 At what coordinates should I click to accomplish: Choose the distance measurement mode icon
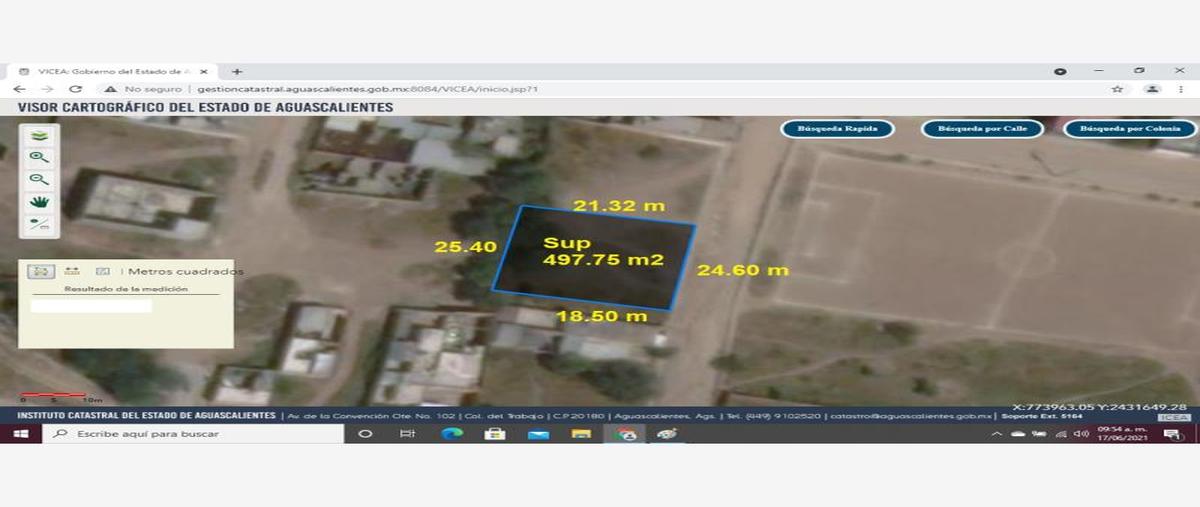click(x=71, y=271)
